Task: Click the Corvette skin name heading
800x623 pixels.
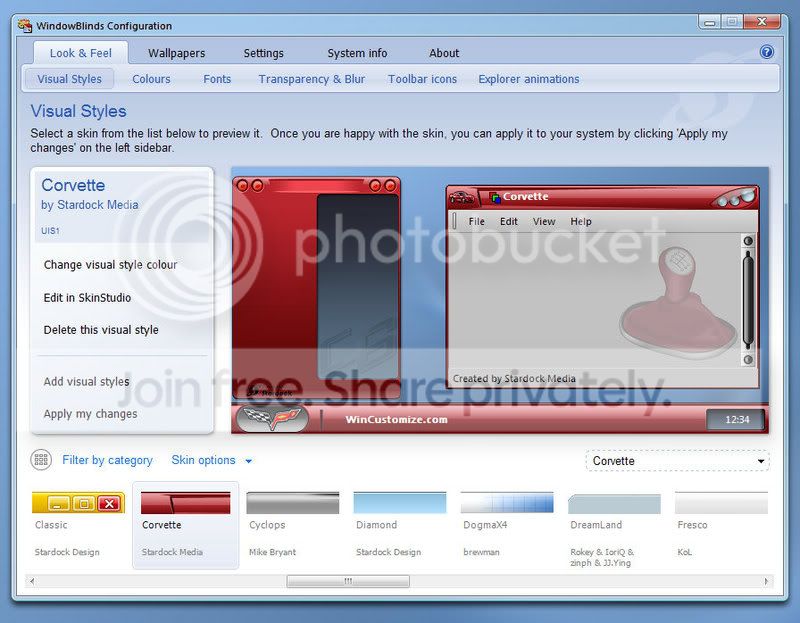Action: (x=73, y=185)
